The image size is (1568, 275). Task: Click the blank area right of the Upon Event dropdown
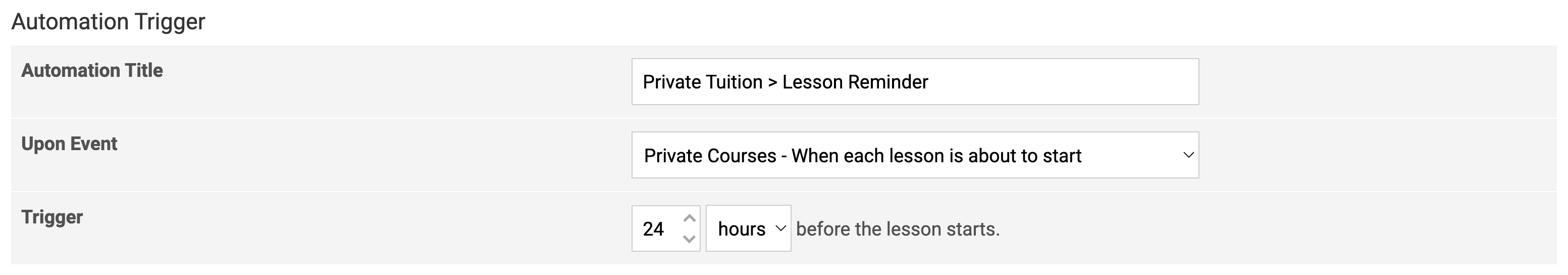(1370, 156)
